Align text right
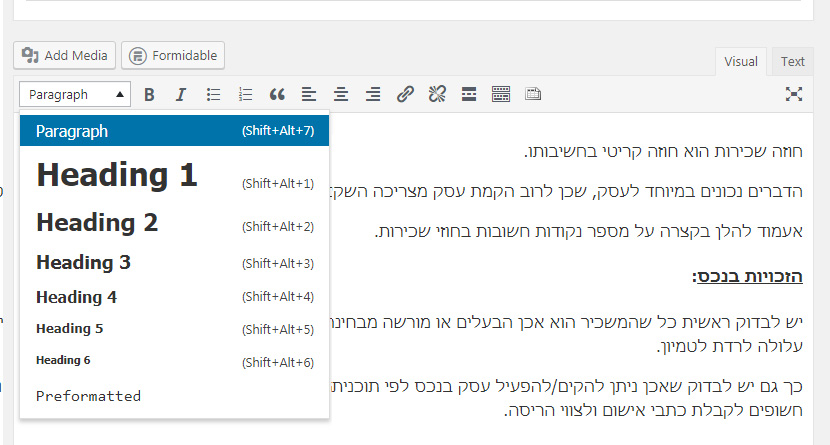This screenshot has width=830, height=445. (x=373, y=95)
